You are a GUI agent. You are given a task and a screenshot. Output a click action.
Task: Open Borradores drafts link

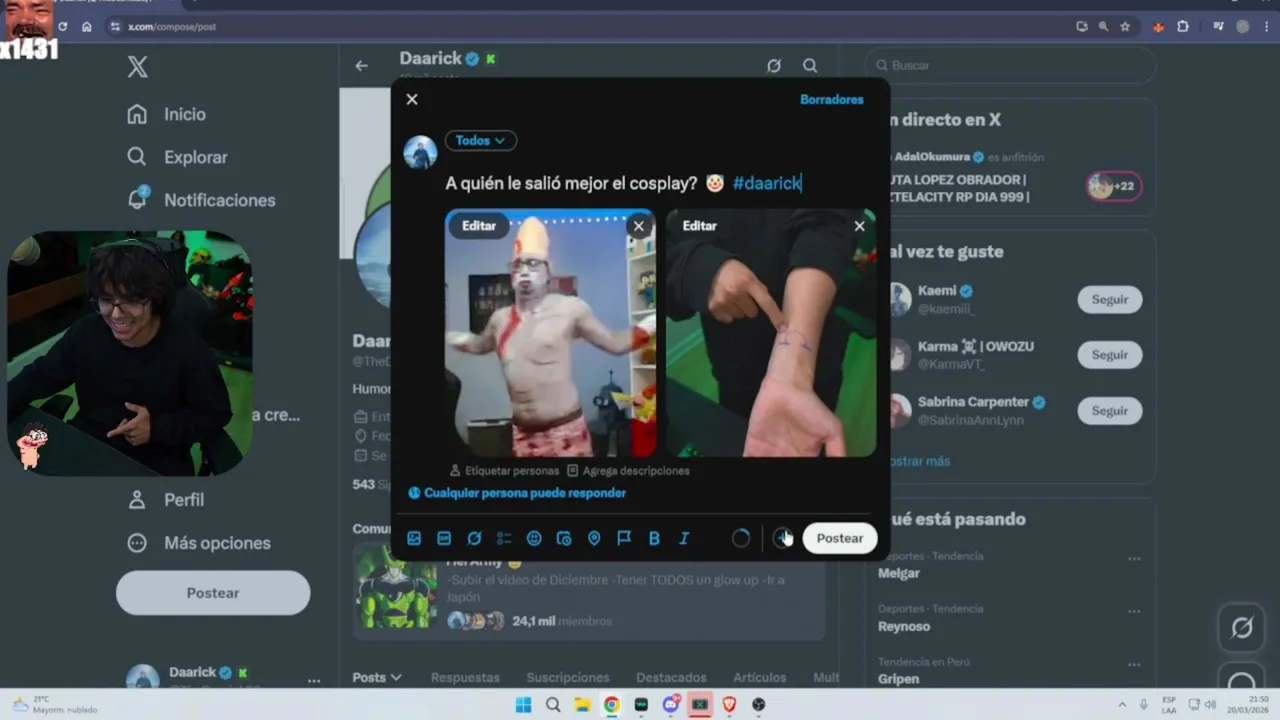[x=831, y=99]
